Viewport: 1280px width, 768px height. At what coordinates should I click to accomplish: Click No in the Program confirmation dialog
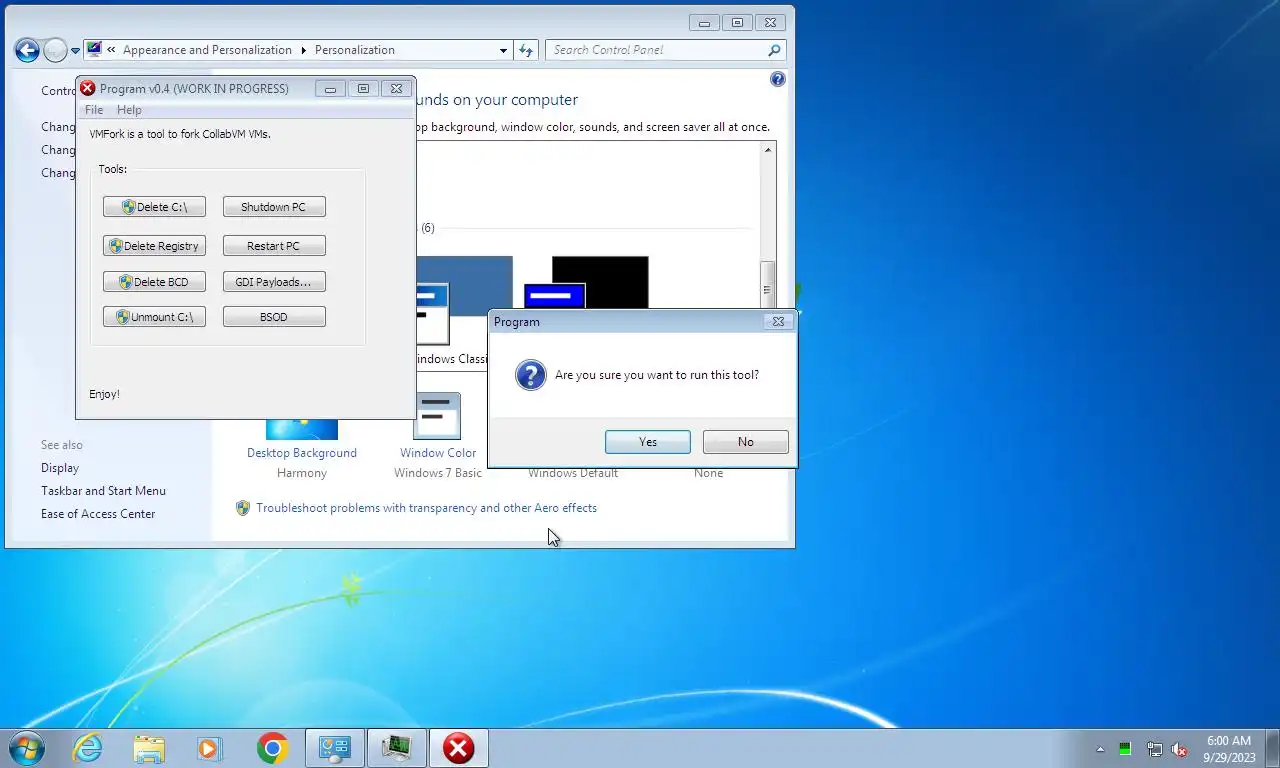(745, 442)
